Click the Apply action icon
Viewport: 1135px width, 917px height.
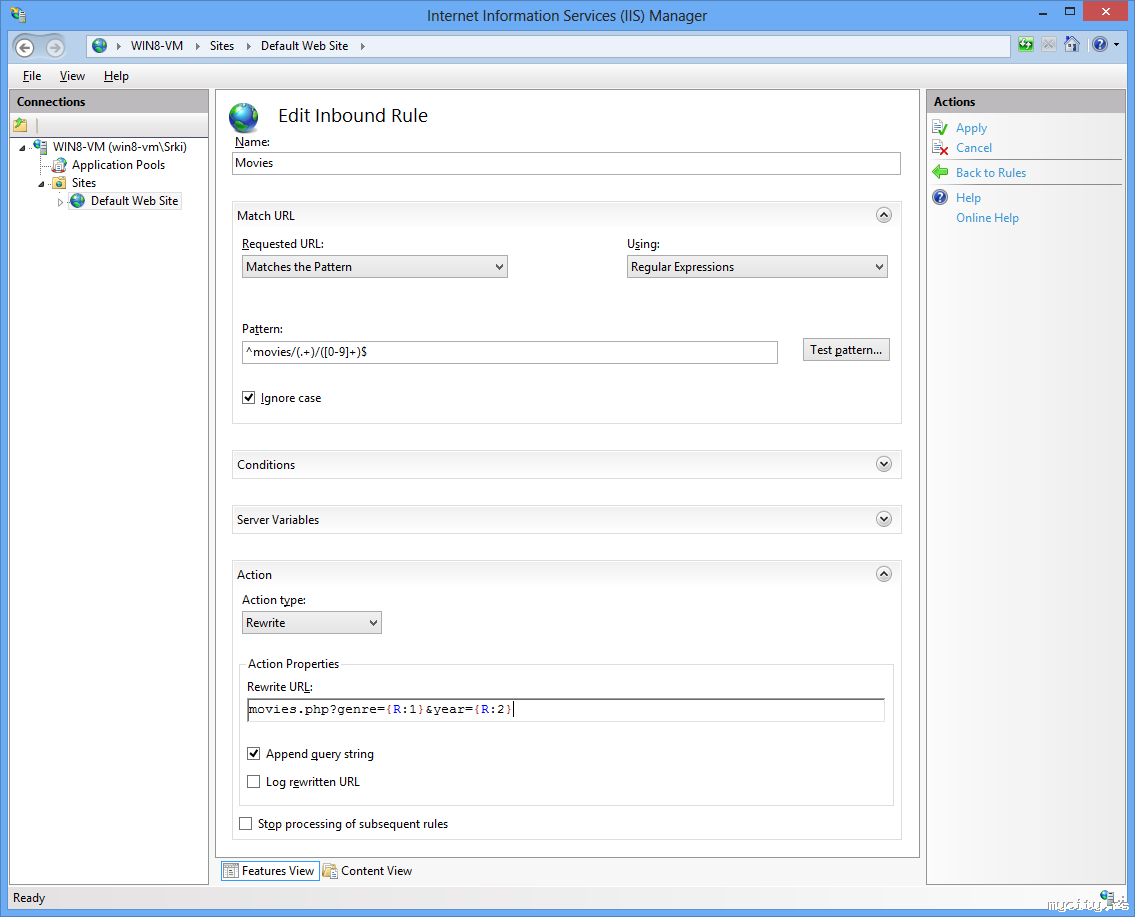pyautogui.click(x=940, y=128)
